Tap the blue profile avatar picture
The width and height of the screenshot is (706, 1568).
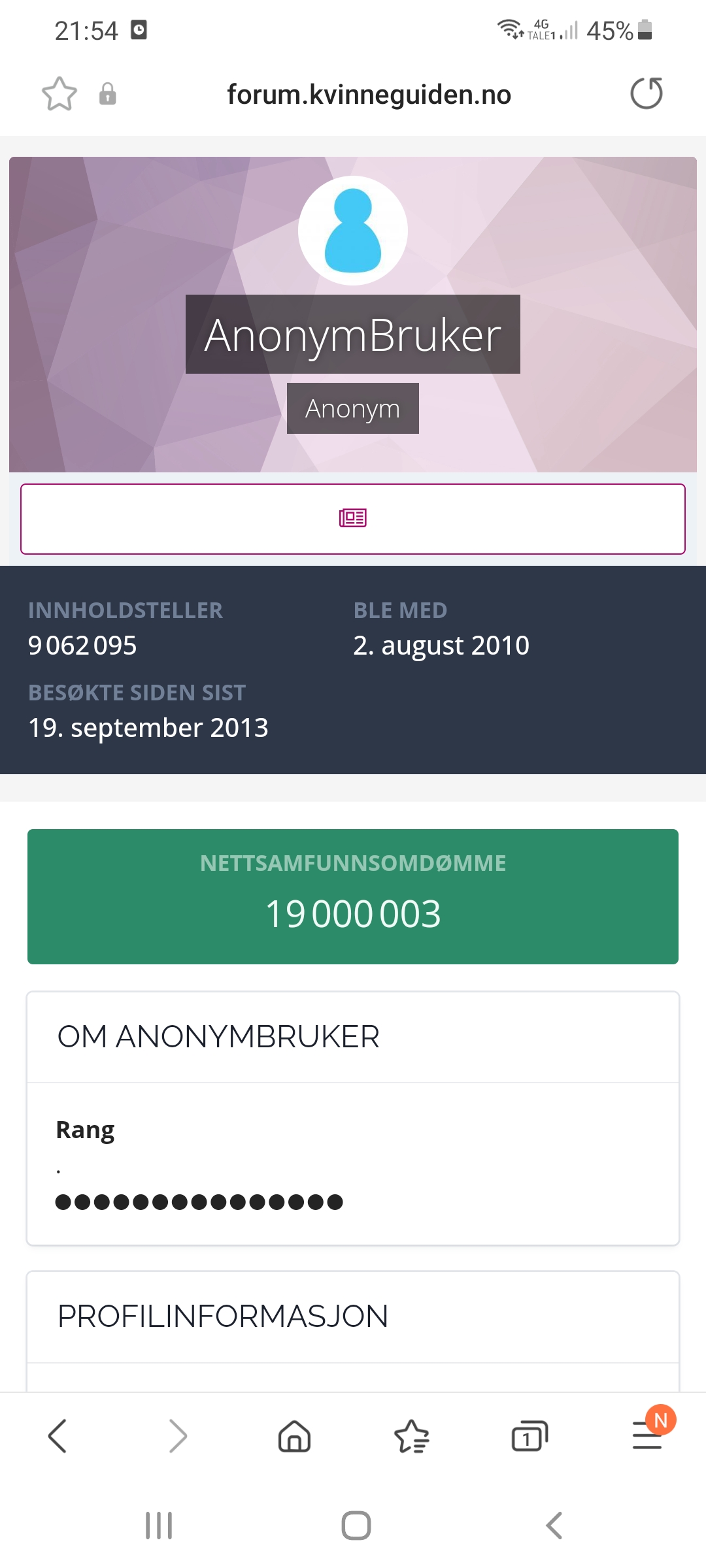tap(353, 231)
